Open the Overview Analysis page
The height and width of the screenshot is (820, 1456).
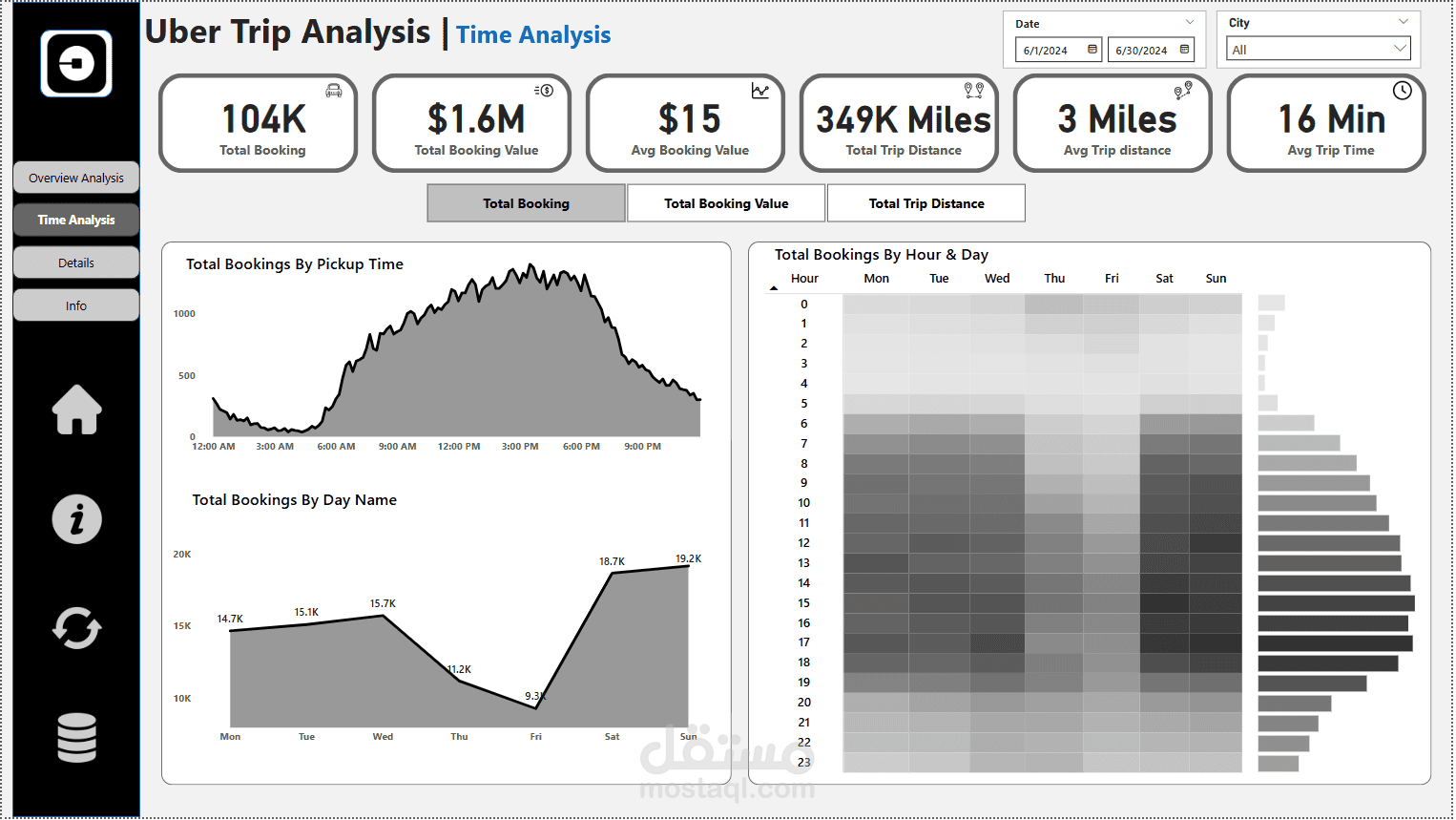click(x=76, y=178)
